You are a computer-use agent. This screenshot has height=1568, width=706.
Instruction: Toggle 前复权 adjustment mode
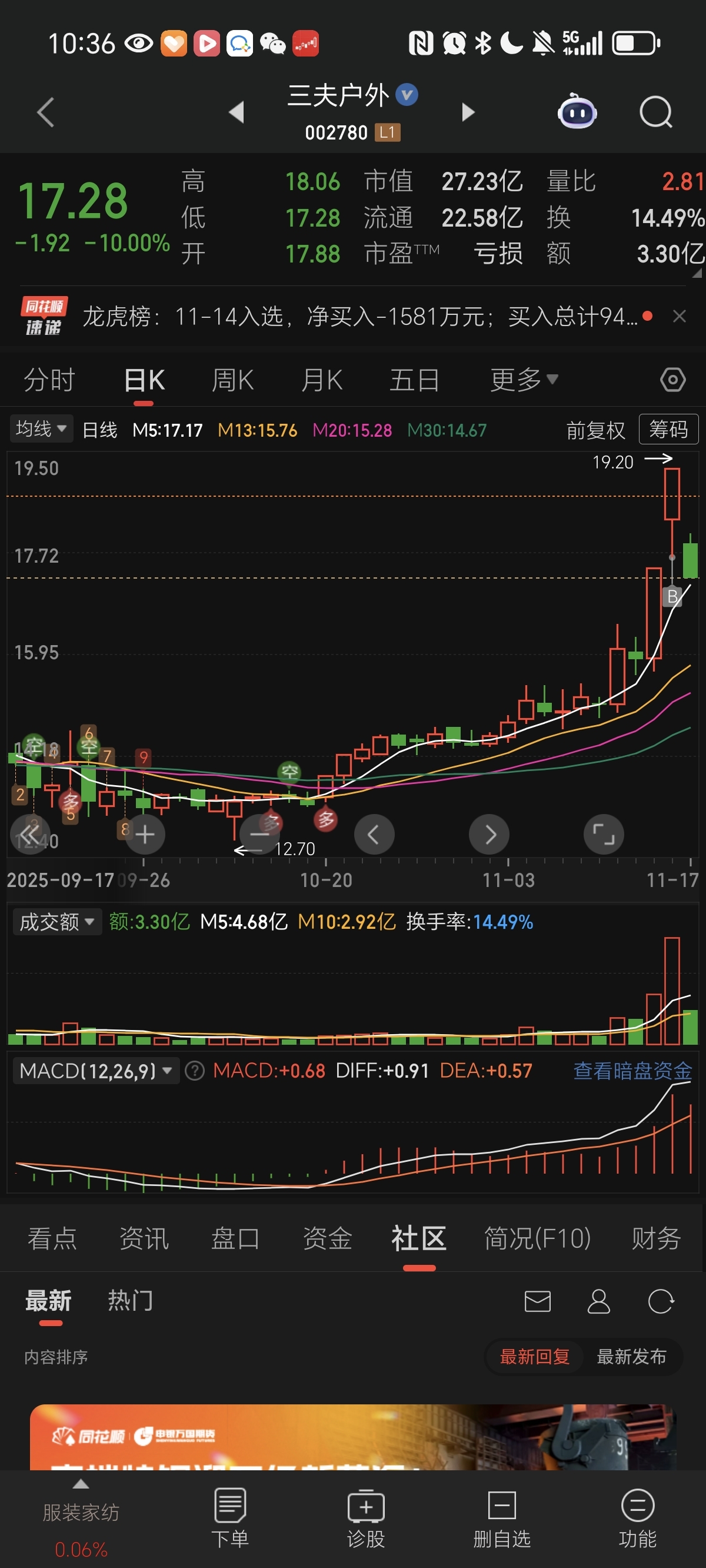point(596,430)
